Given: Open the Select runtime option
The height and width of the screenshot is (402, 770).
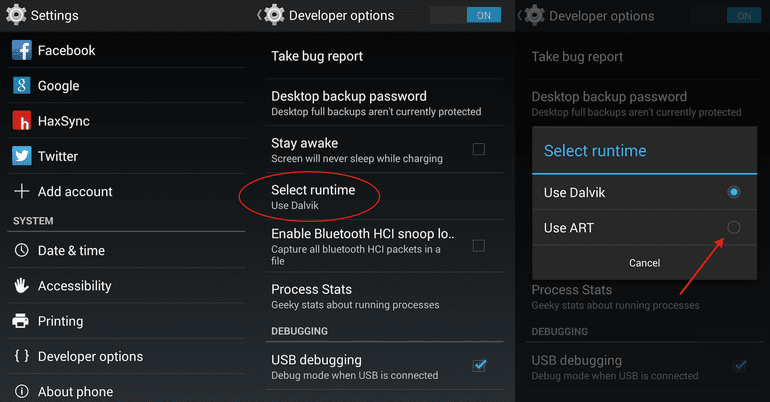Looking at the screenshot, I should coord(312,196).
